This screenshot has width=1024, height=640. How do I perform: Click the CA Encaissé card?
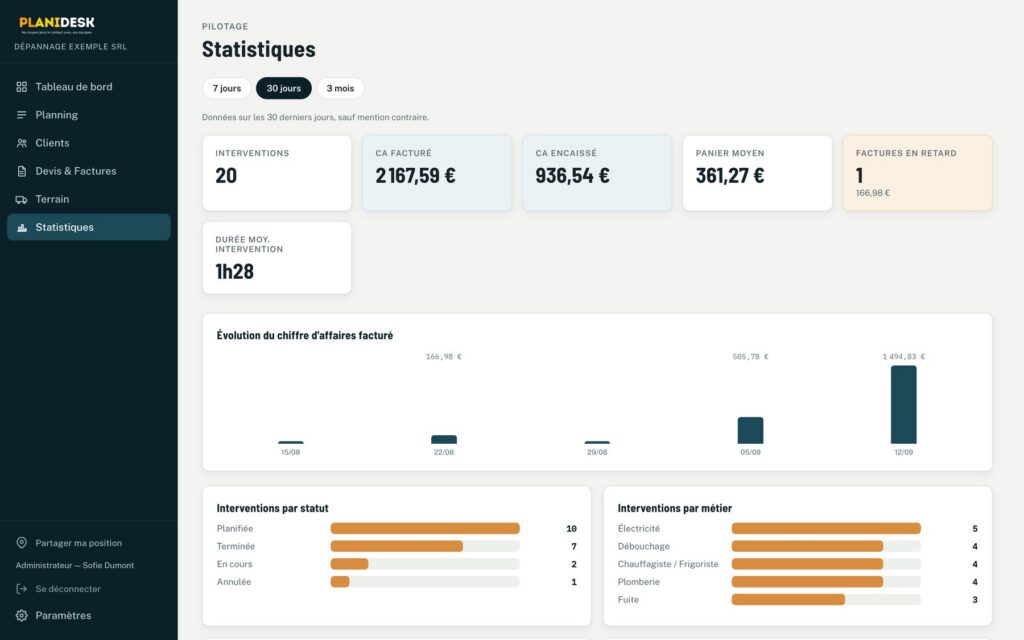(x=597, y=173)
